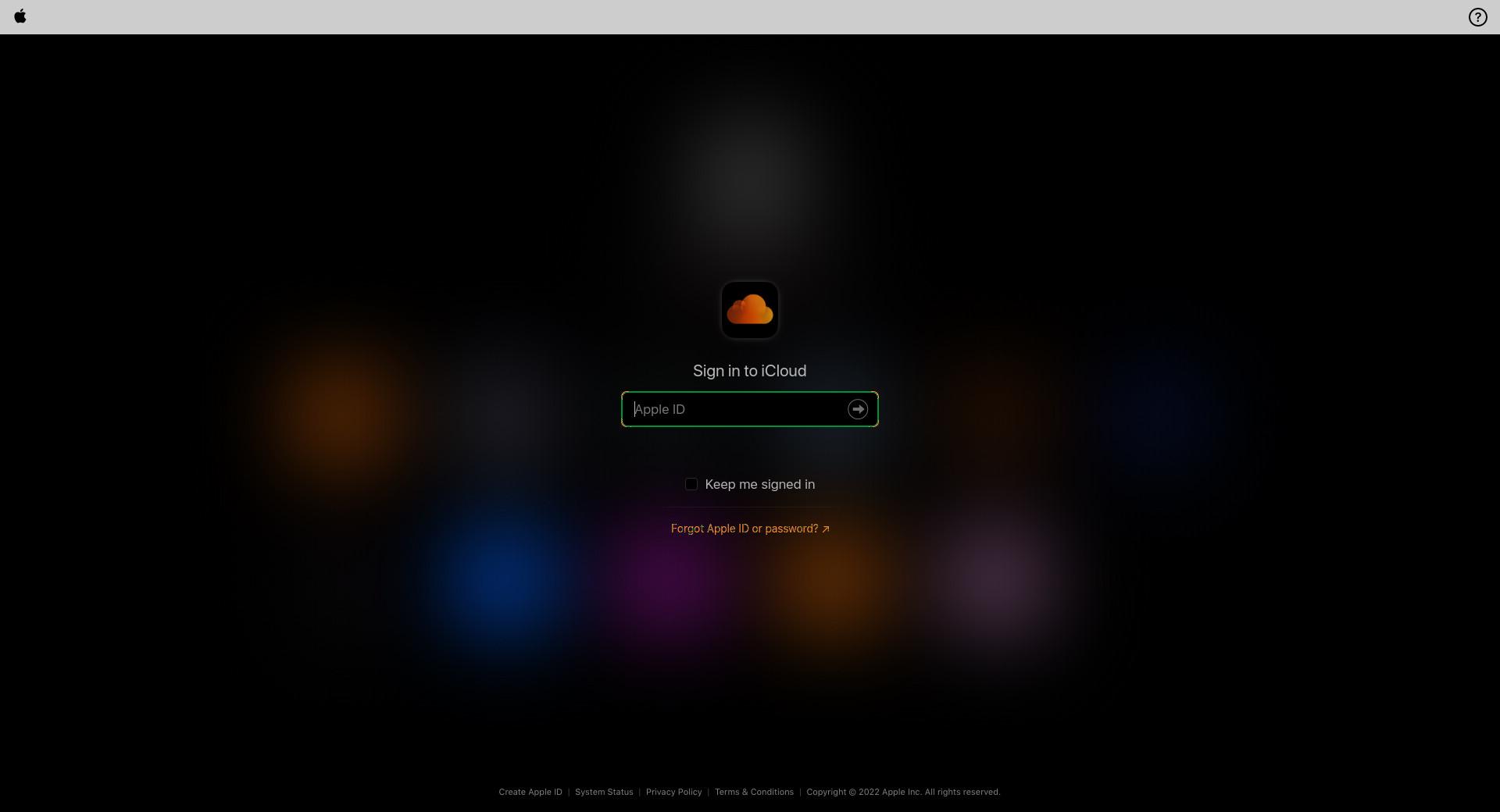The width and height of the screenshot is (1500, 812).
Task: Click the Apple logo in the top bar
Action: point(20,16)
